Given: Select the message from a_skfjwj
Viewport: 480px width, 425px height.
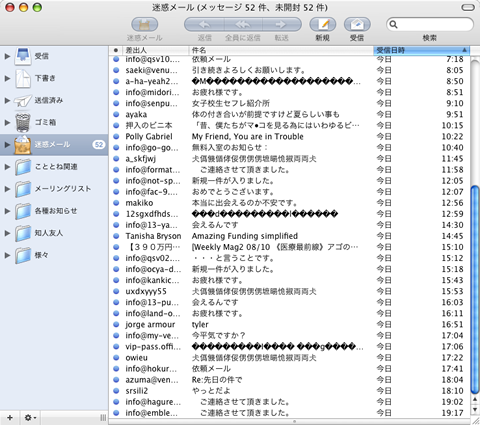Looking at the screenshot, I should pos(289,159).
